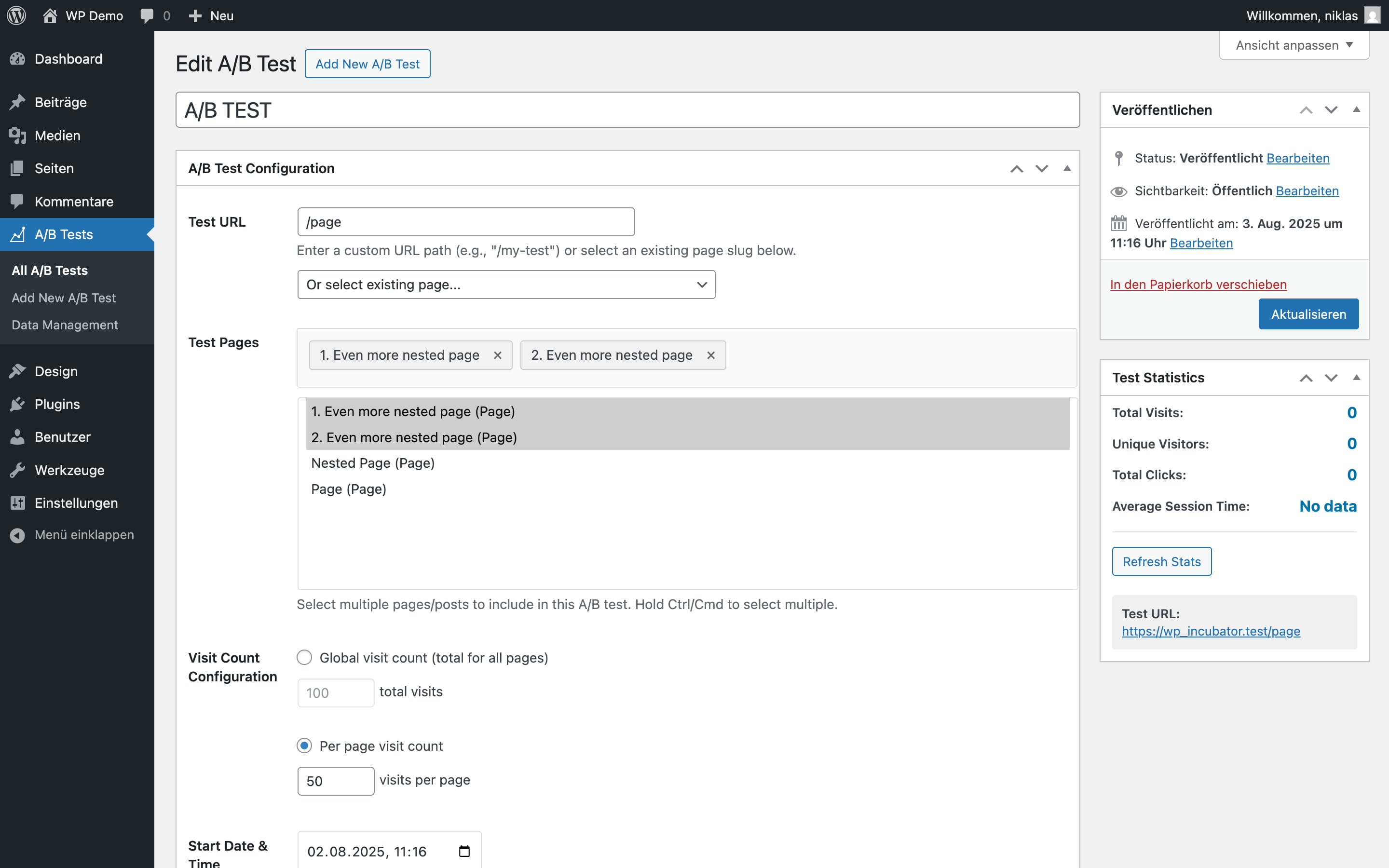Toggle the Test Statistics panel triangle

tap(1356, 377)
